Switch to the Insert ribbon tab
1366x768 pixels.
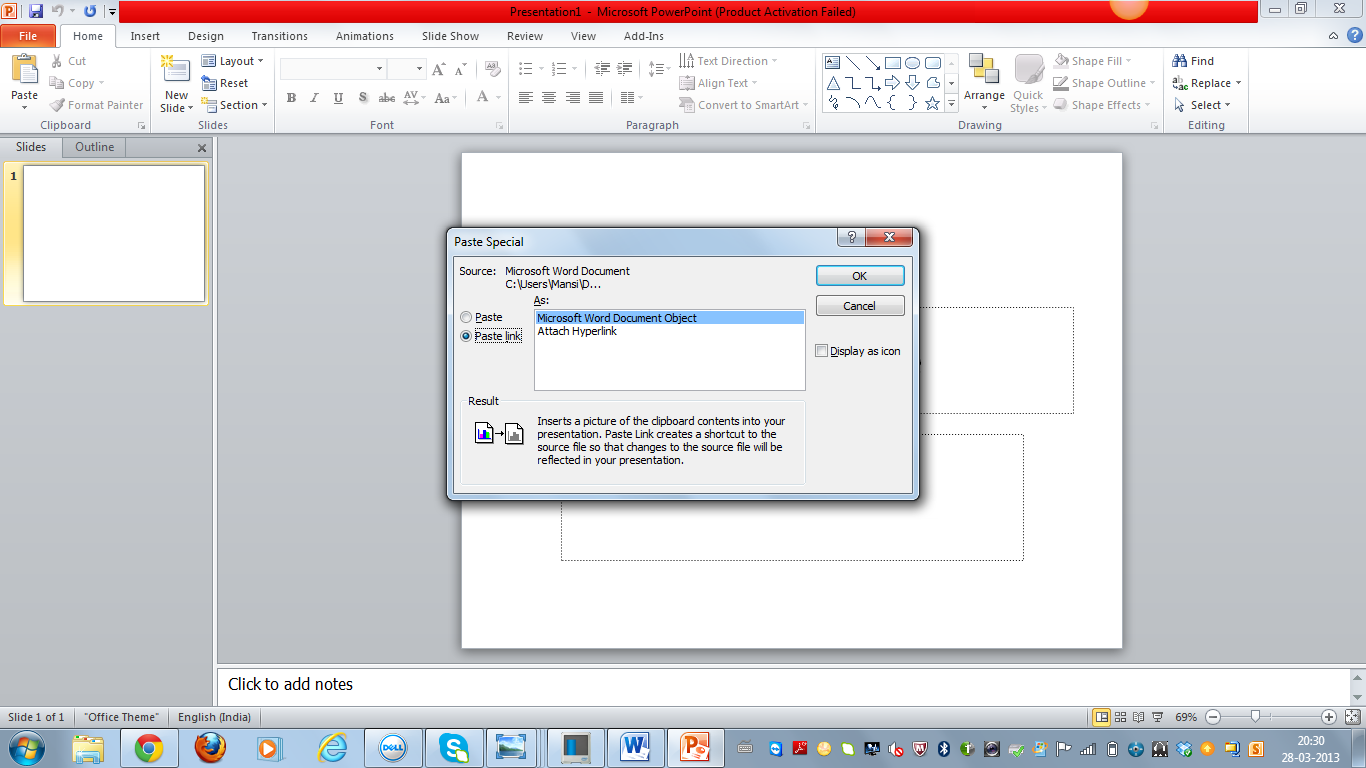pos(145,36)
